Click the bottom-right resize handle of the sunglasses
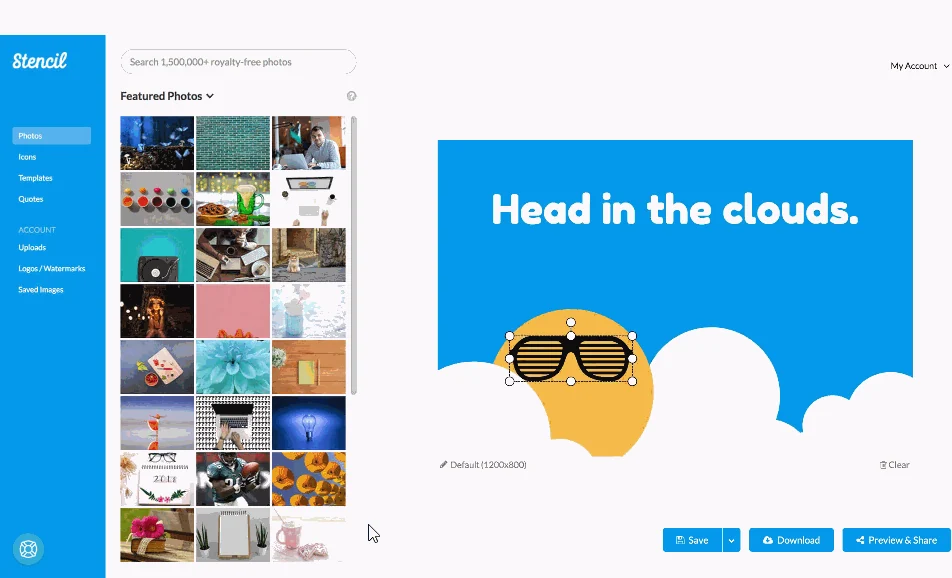952x578 pixels. pos(632,381)
